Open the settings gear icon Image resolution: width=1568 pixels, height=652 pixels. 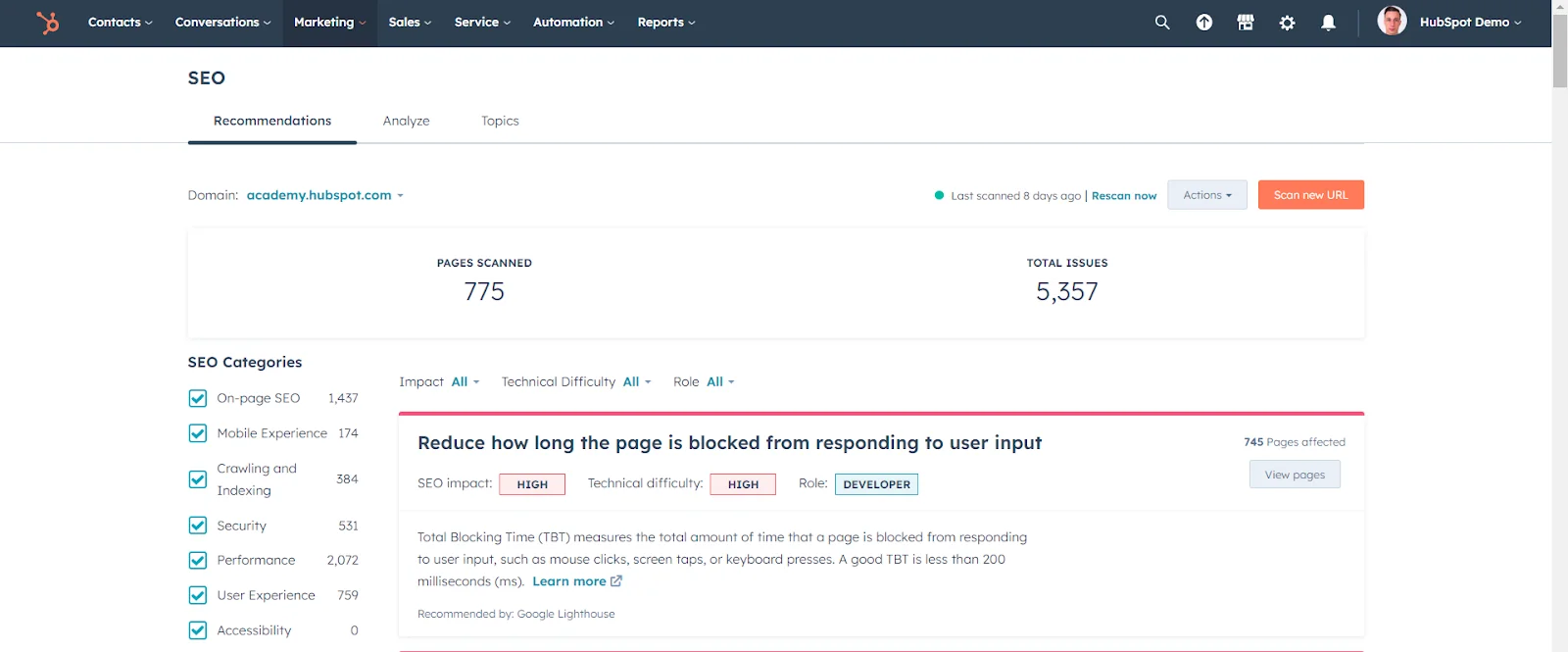pos(1287,22)
